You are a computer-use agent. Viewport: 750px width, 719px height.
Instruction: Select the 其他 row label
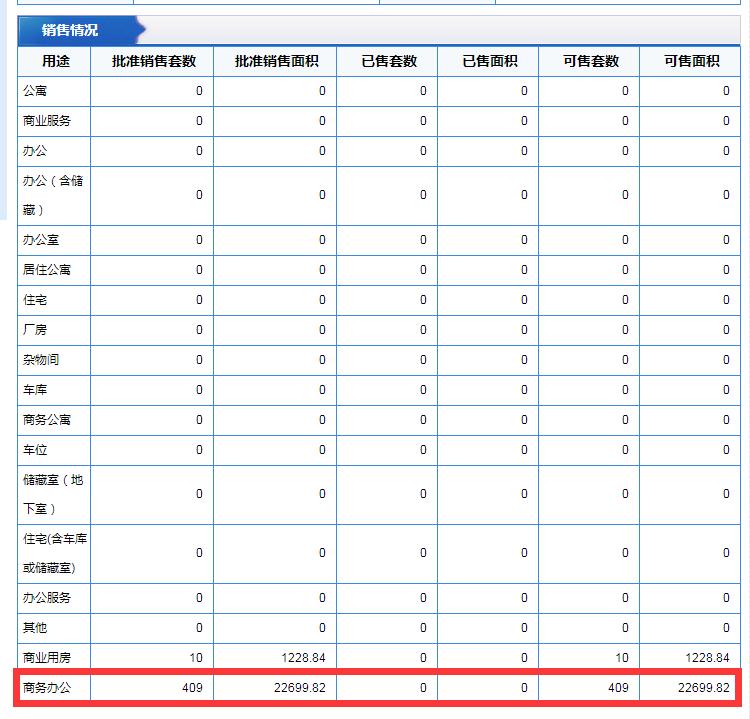point(35,628)
